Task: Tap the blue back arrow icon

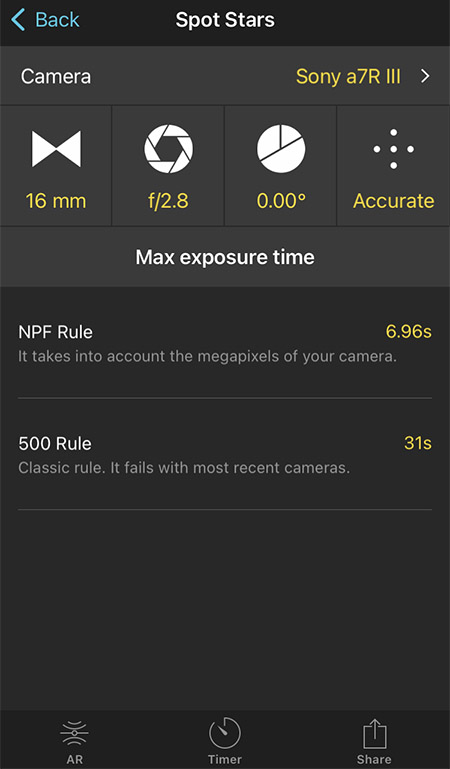Action: point(18,20)
